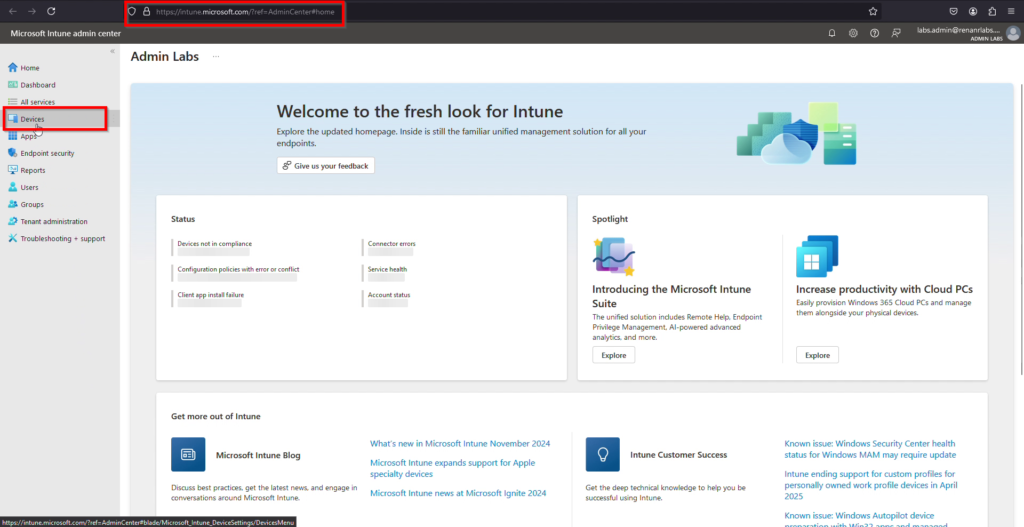Click Give us your feedback button
The width and height of the screenshot is (1024, 527).
point(326,166)
